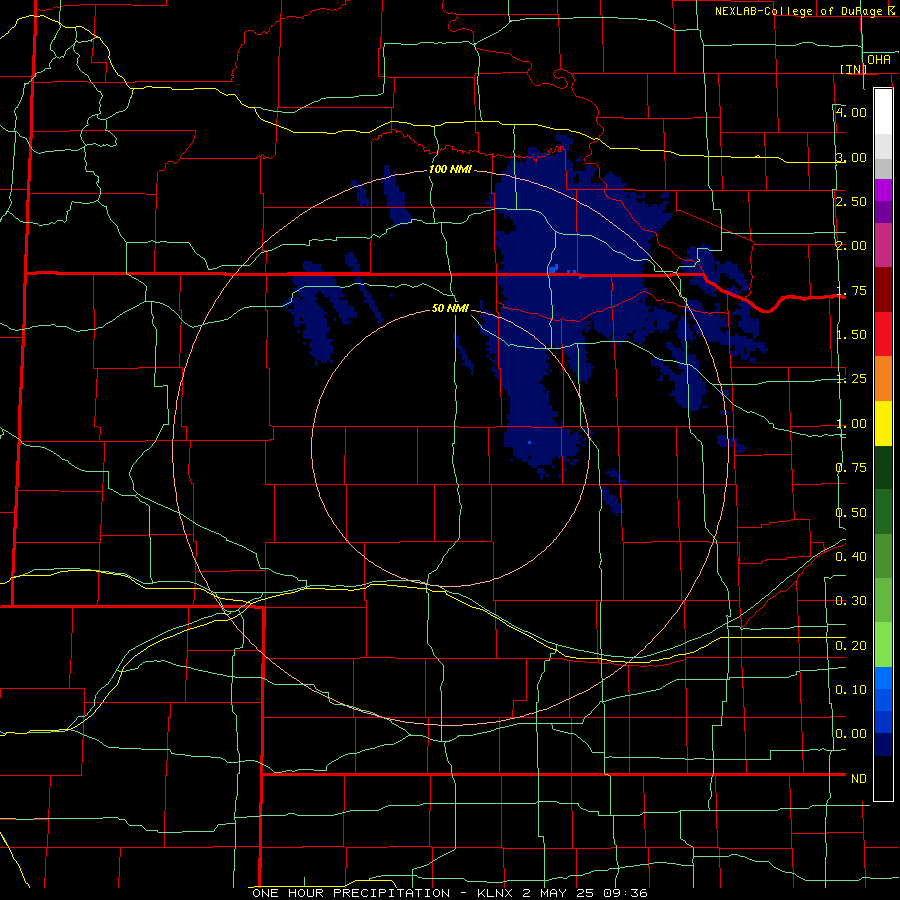The image size is (900, 900).
Task: Click the 0.00 legend value
Action: (x=851, y=734)
